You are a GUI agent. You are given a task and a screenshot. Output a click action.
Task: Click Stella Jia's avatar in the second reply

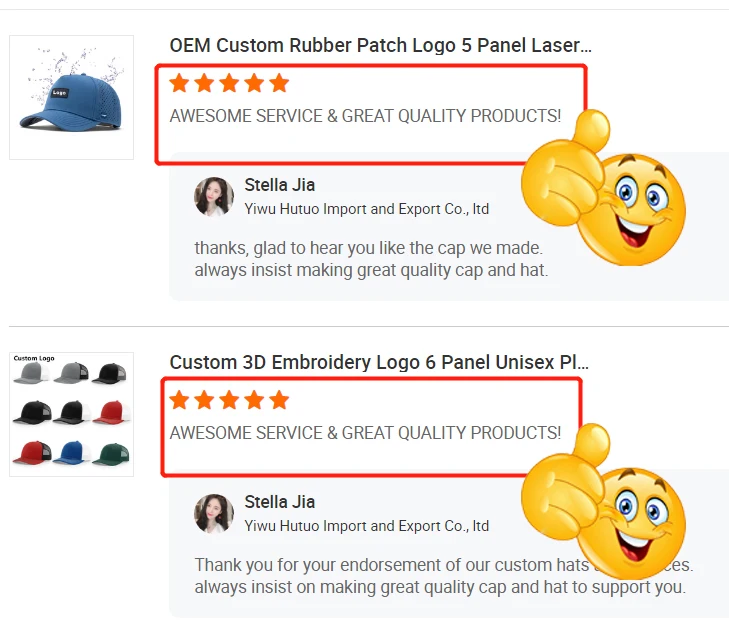tap(214, 514)
